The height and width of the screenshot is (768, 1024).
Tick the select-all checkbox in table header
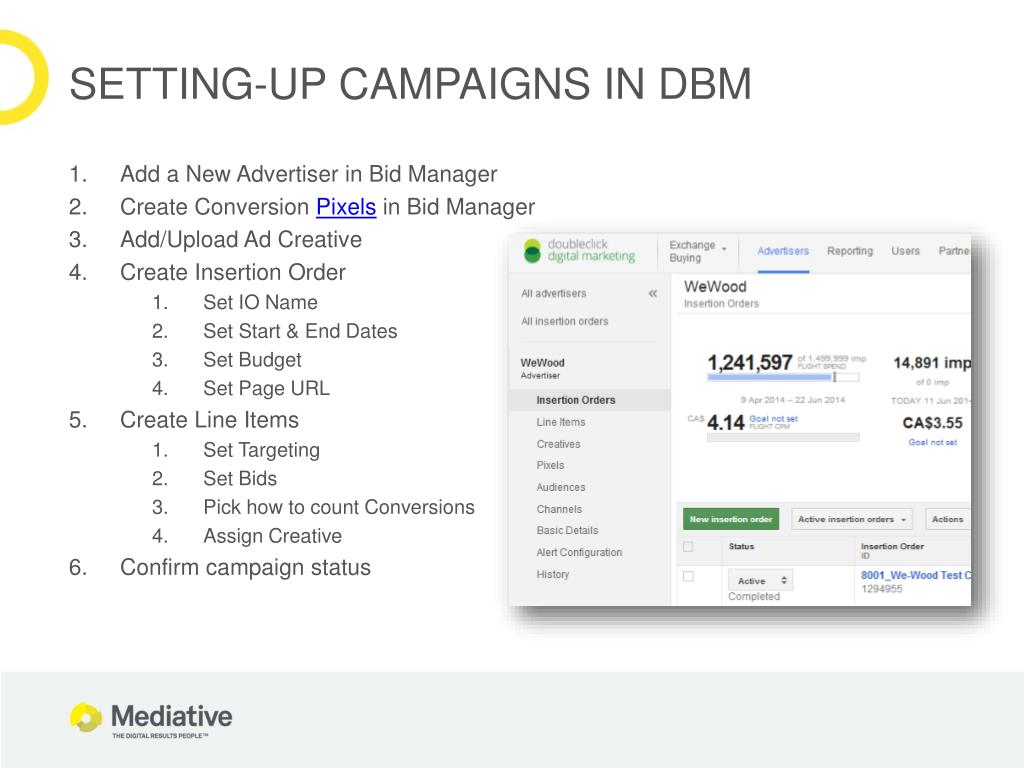pyautogui.click(x=688, y=547)
